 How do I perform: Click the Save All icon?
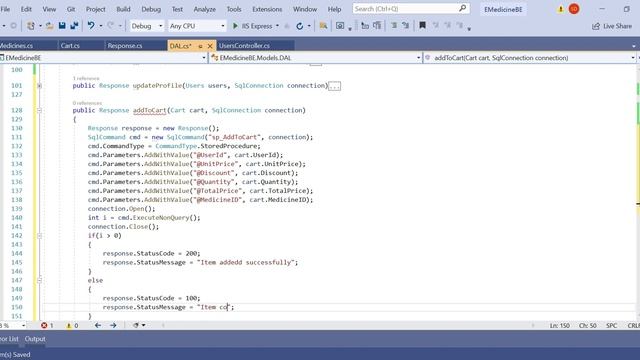[x=74, y=26]
